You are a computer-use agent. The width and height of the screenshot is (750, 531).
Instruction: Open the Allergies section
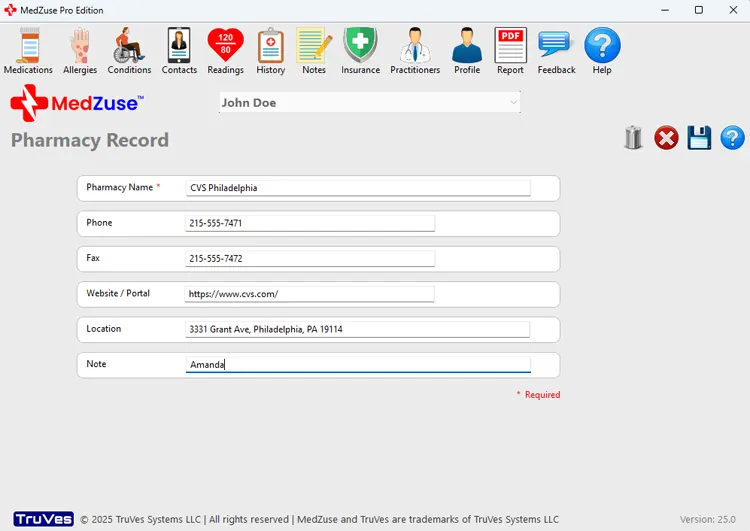click(80, 50)
